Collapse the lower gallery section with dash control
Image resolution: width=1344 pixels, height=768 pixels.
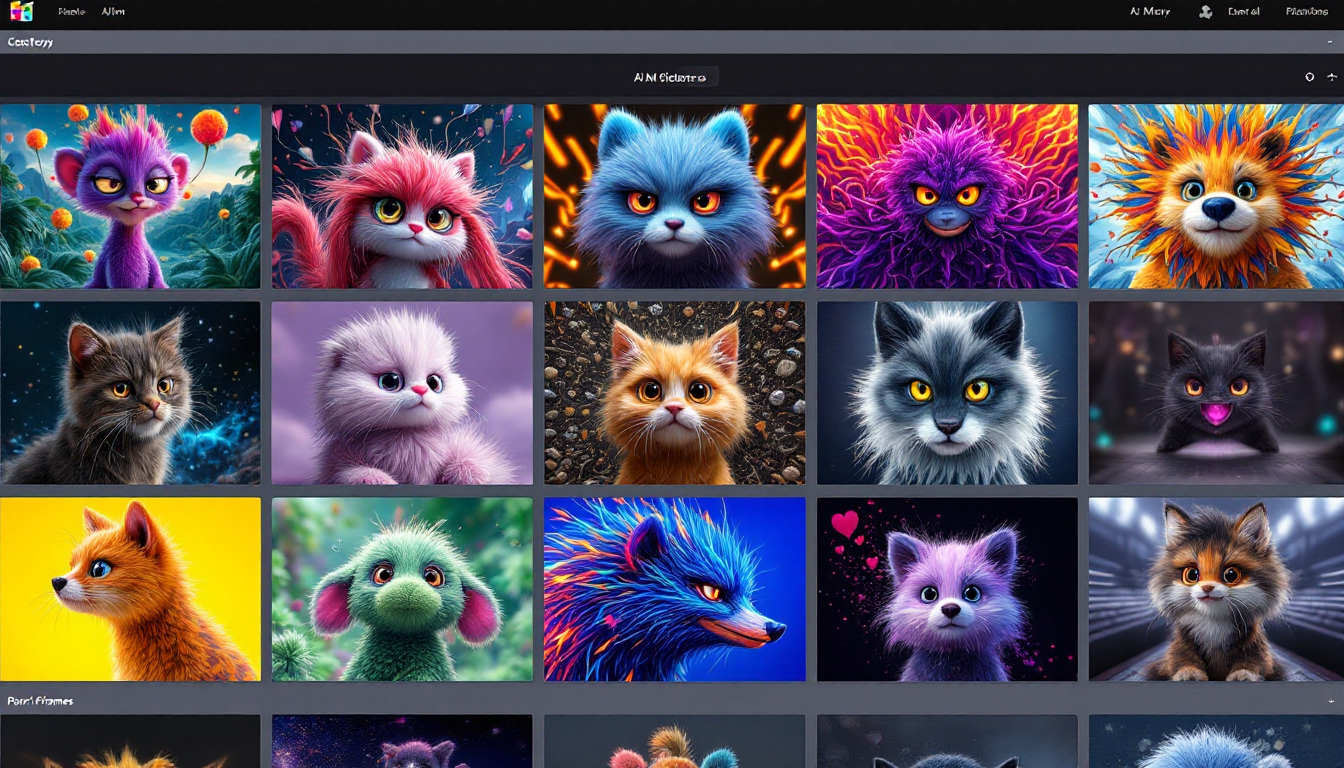point(1331,702)
